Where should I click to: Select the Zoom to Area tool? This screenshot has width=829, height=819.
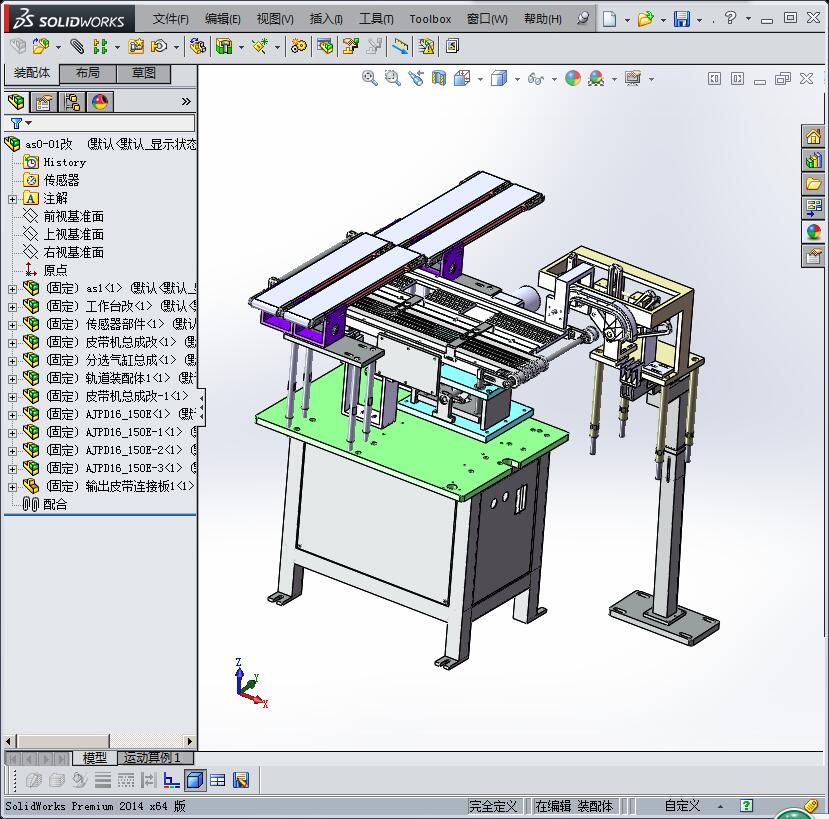392,78
